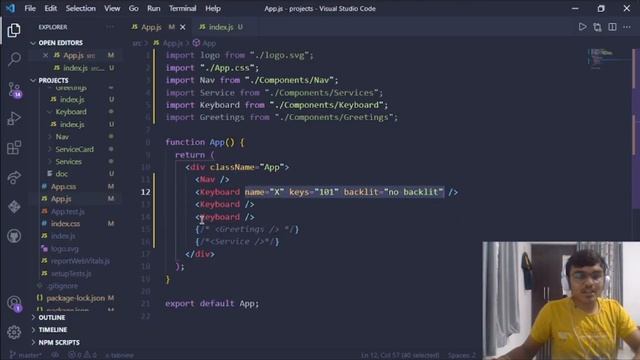Open the Search view
The width and height of the screenshot is (640, 360).
[14, 60]
